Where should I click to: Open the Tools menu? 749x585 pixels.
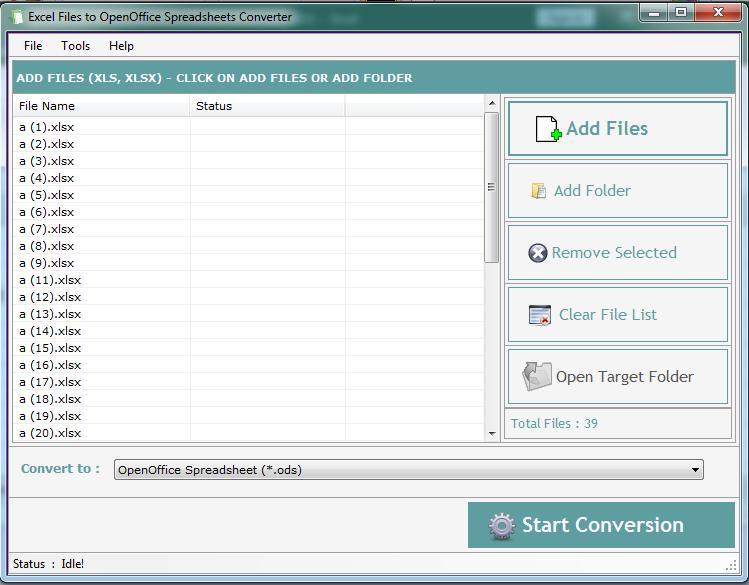tap(75, 46)
